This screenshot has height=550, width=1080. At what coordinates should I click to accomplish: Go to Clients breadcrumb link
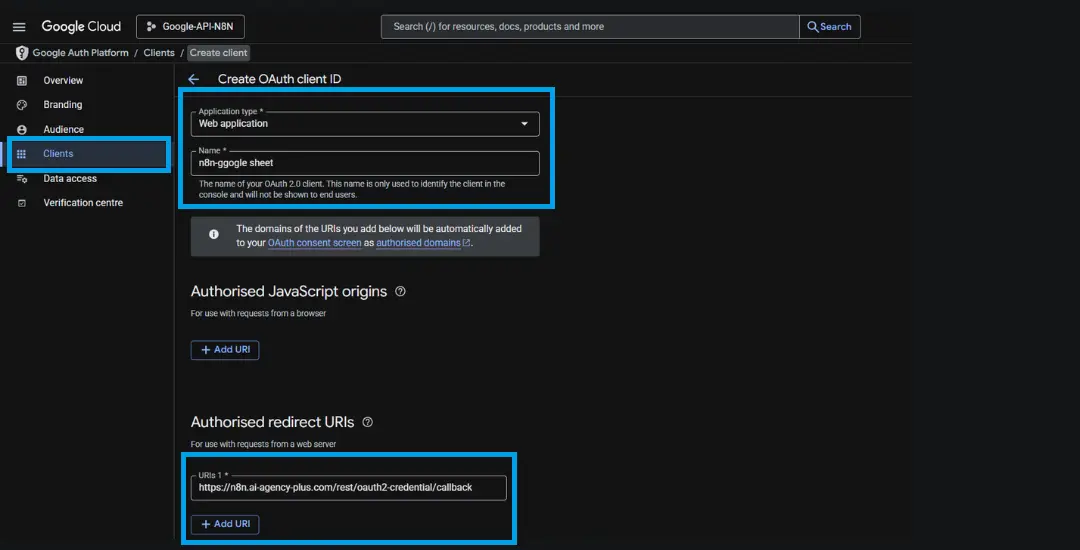[159, 53]
